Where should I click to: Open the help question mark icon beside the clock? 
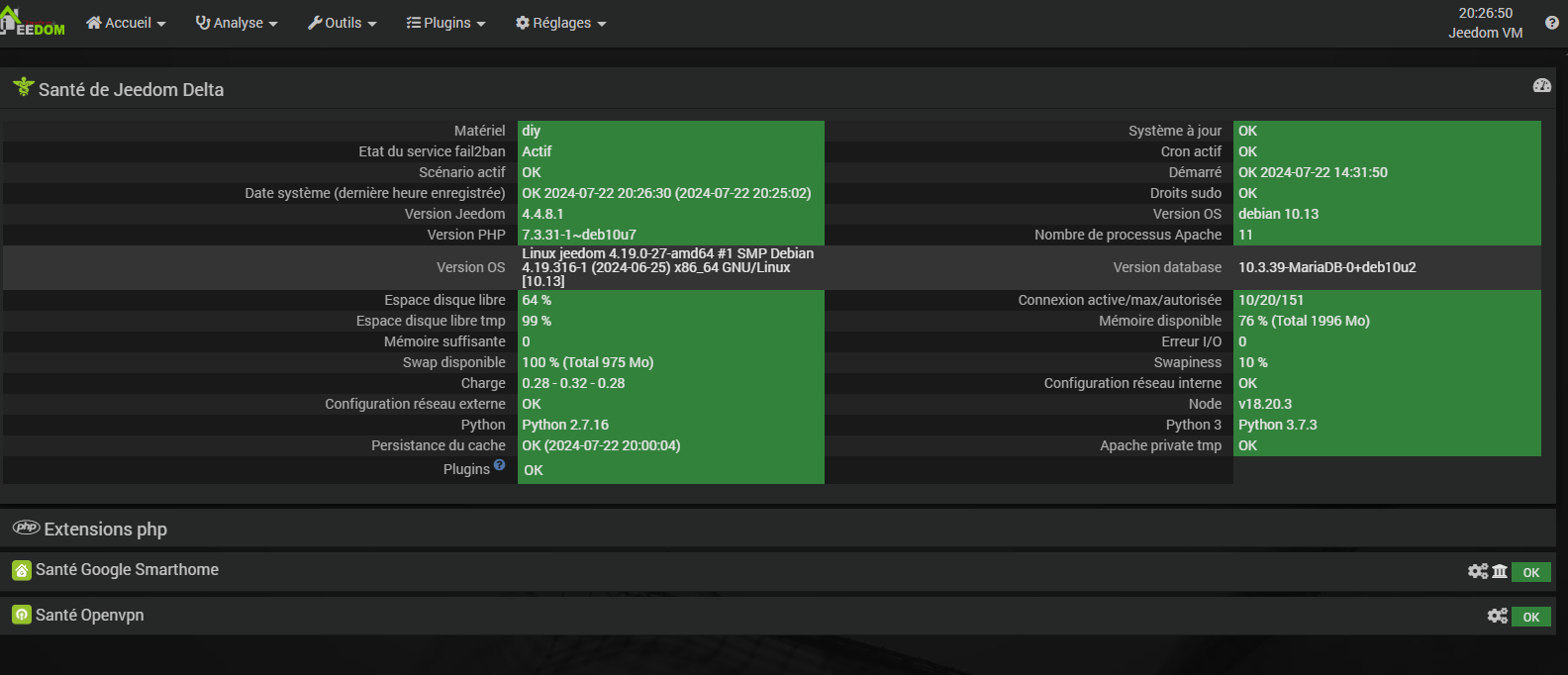1551,23
